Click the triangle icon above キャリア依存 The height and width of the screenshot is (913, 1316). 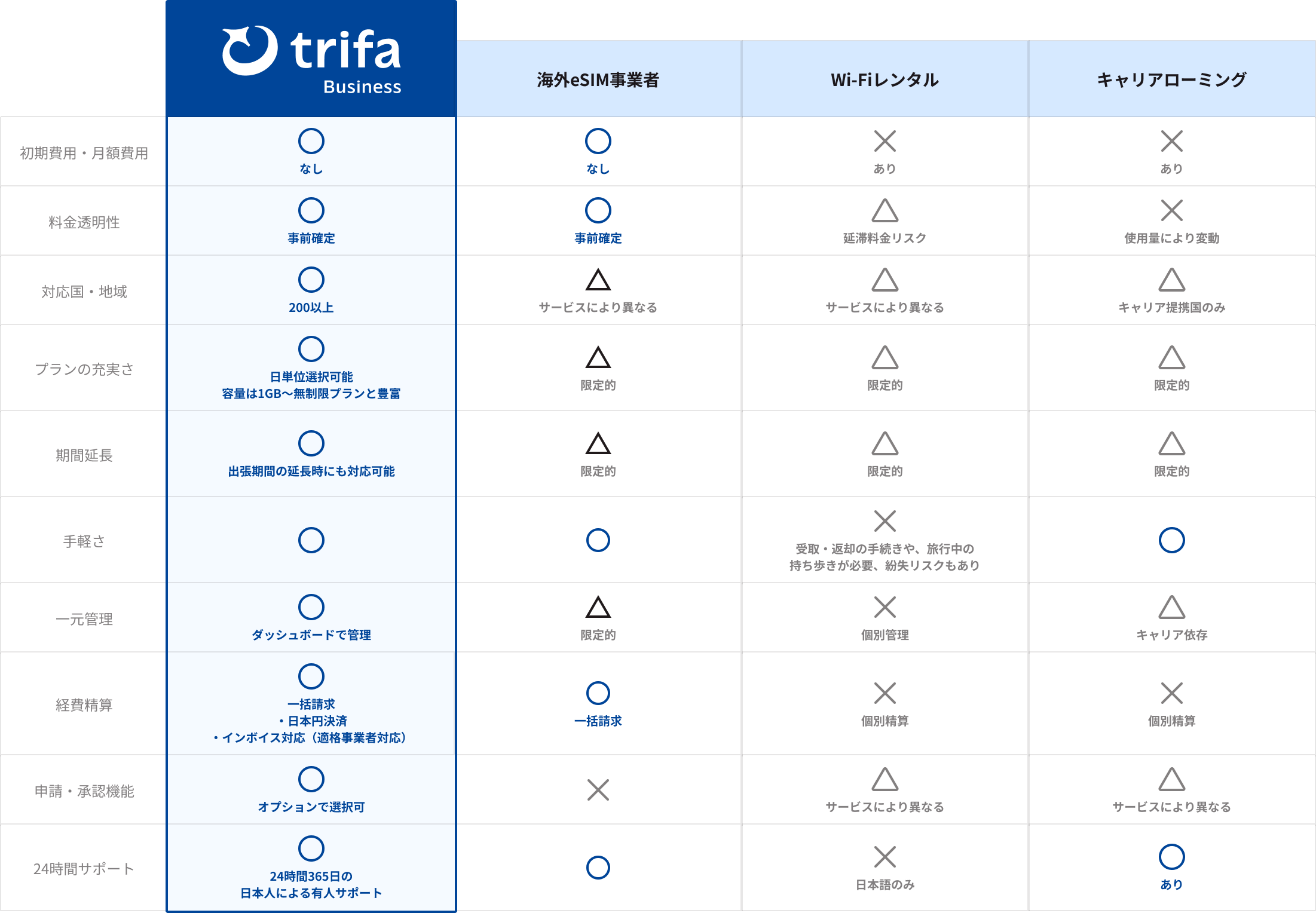pyautogui.click(x=1171, y=608)
